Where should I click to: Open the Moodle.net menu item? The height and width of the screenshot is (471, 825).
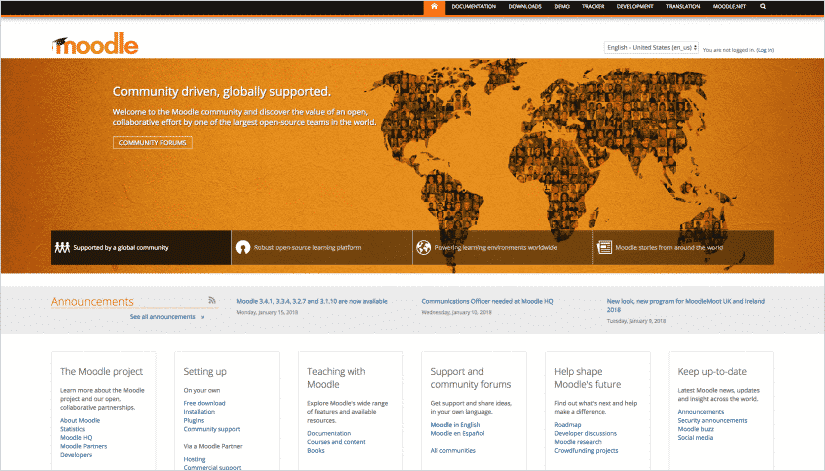(x=729, y=7)
